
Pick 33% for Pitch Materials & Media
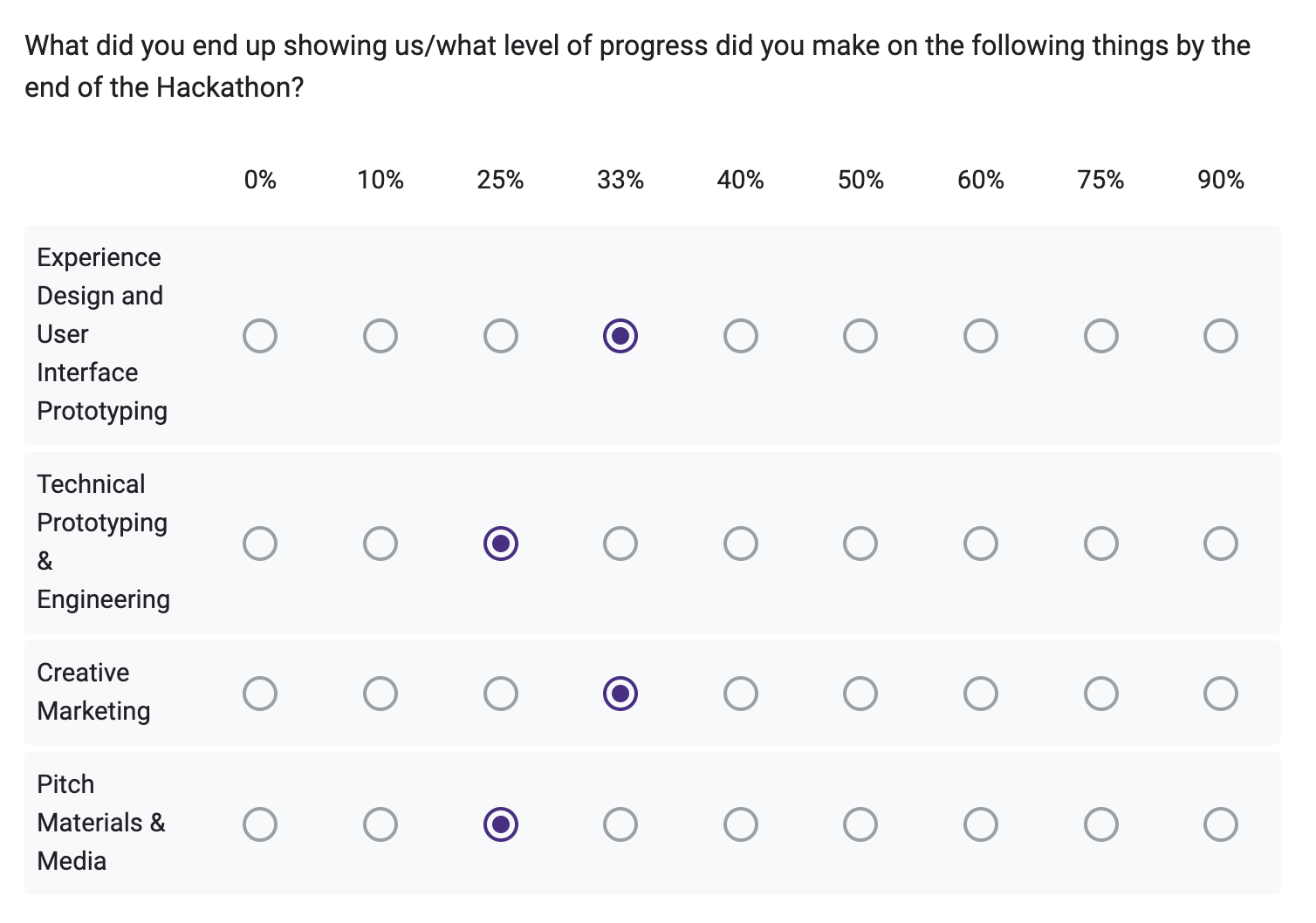click(x=620, y=824)
